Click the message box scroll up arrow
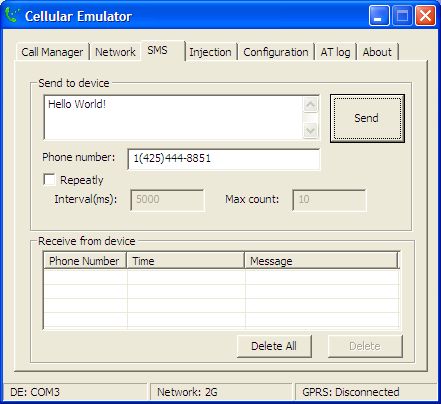The height and width of the screenshot is (404, 441). 311,105
